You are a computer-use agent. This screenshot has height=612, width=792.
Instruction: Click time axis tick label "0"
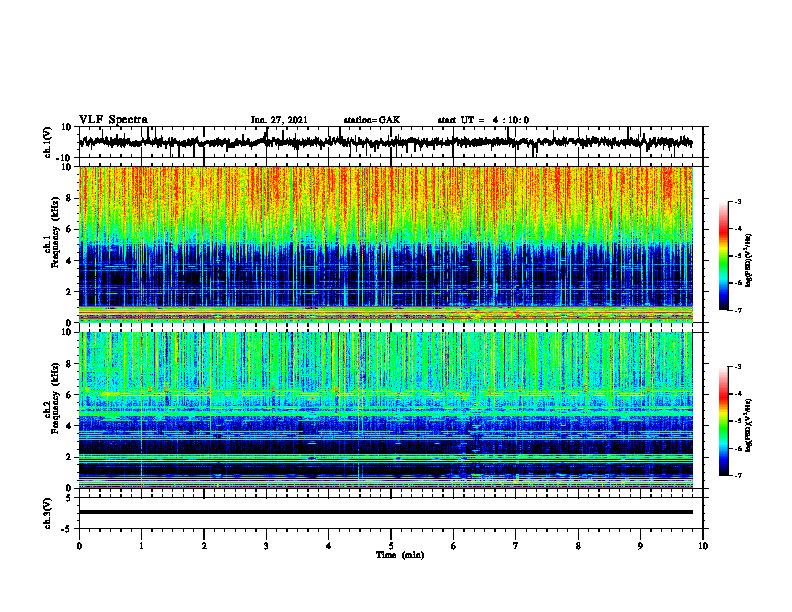(x=79, y=546)
